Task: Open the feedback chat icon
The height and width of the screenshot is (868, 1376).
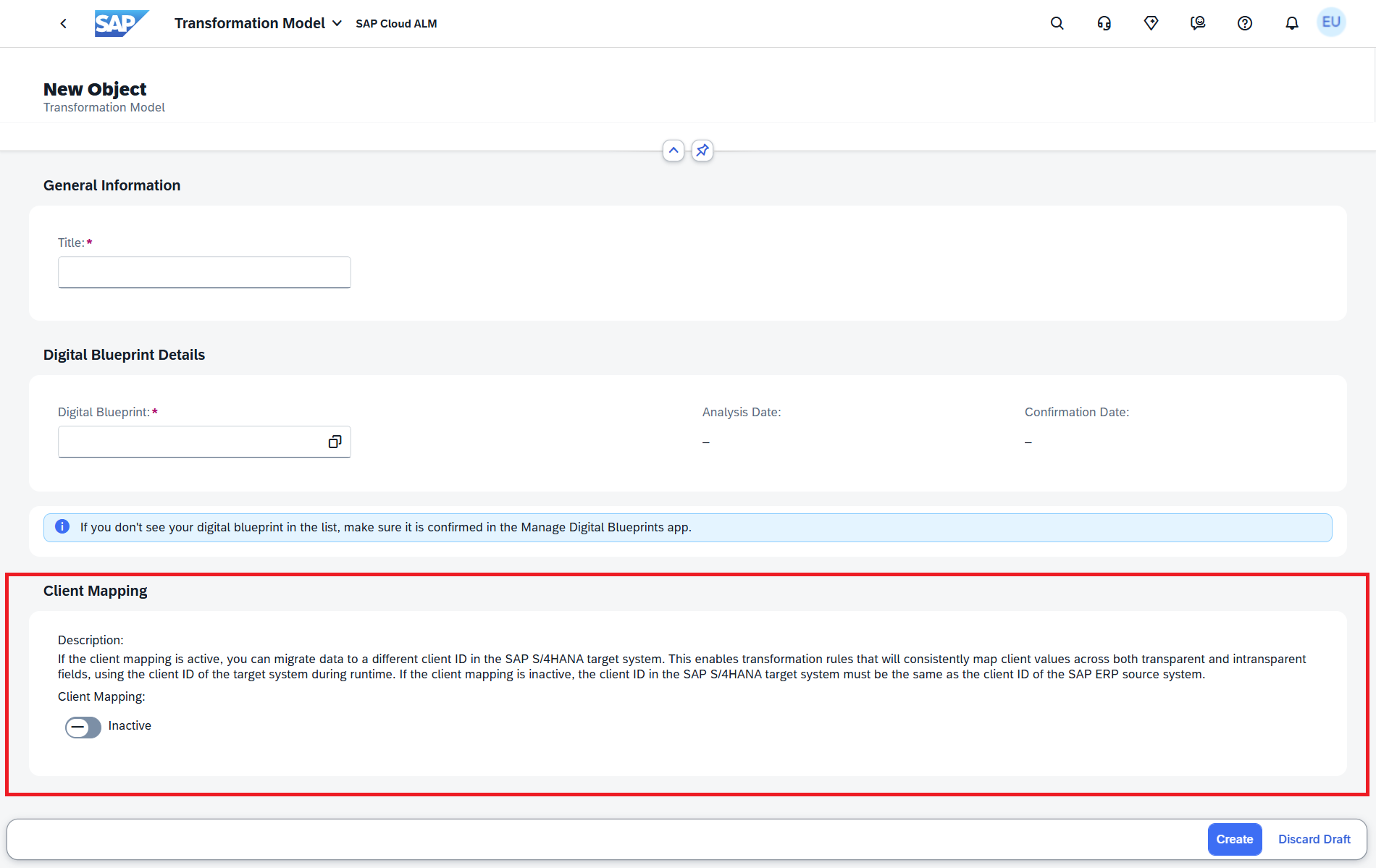Action: click(x=1198, y=24)
